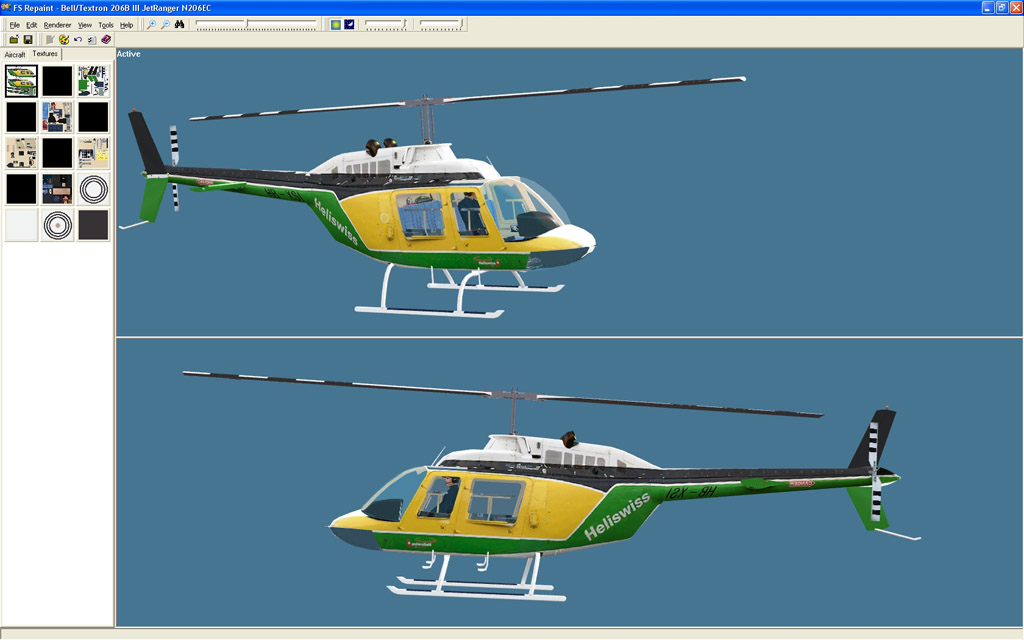The width and height of the screenshot is (1024, 640).
Task: Select black thumbnail between the two beige textures
Action: pos(57,153)
